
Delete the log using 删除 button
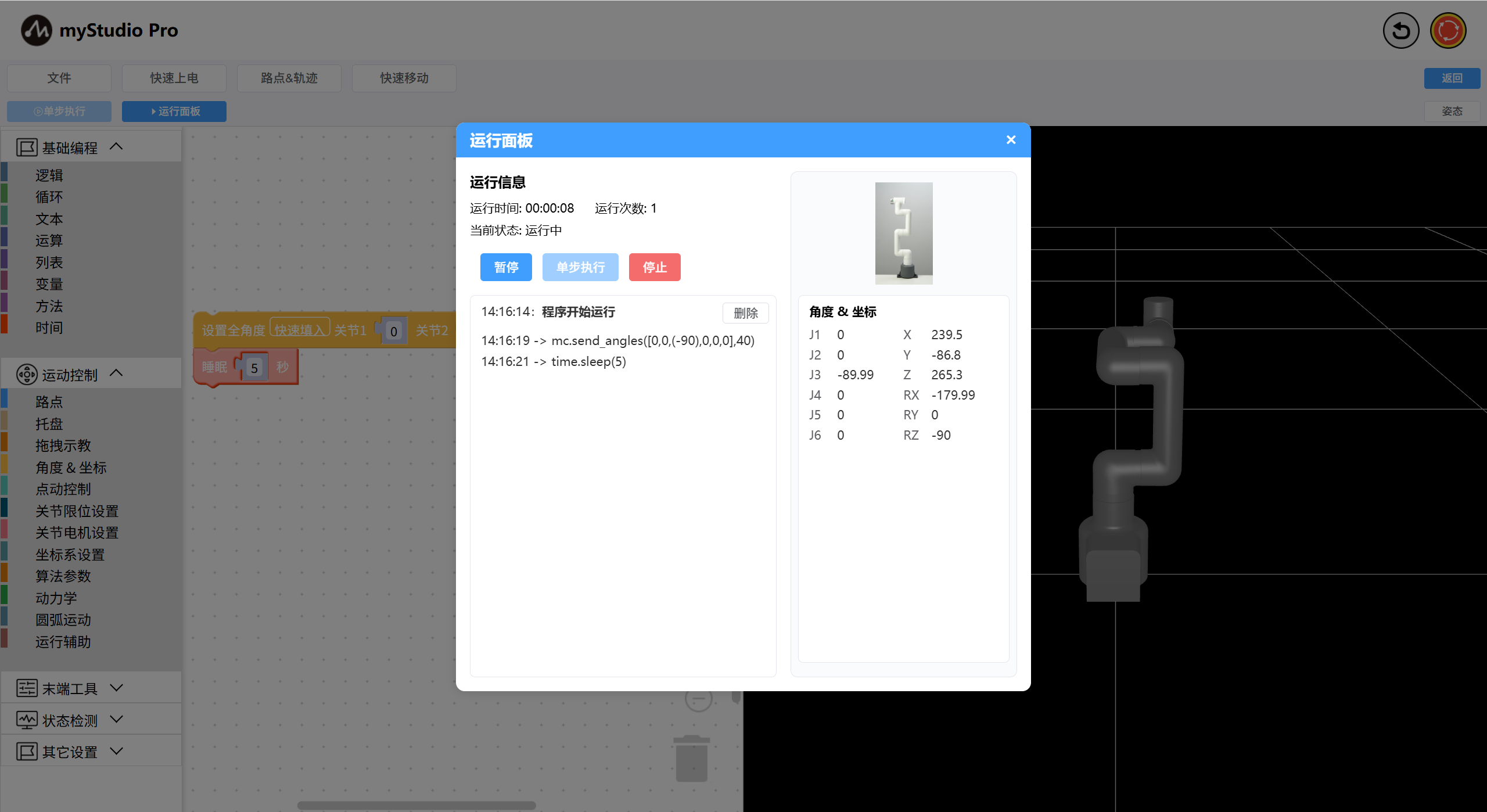click(x=745, y=313)
